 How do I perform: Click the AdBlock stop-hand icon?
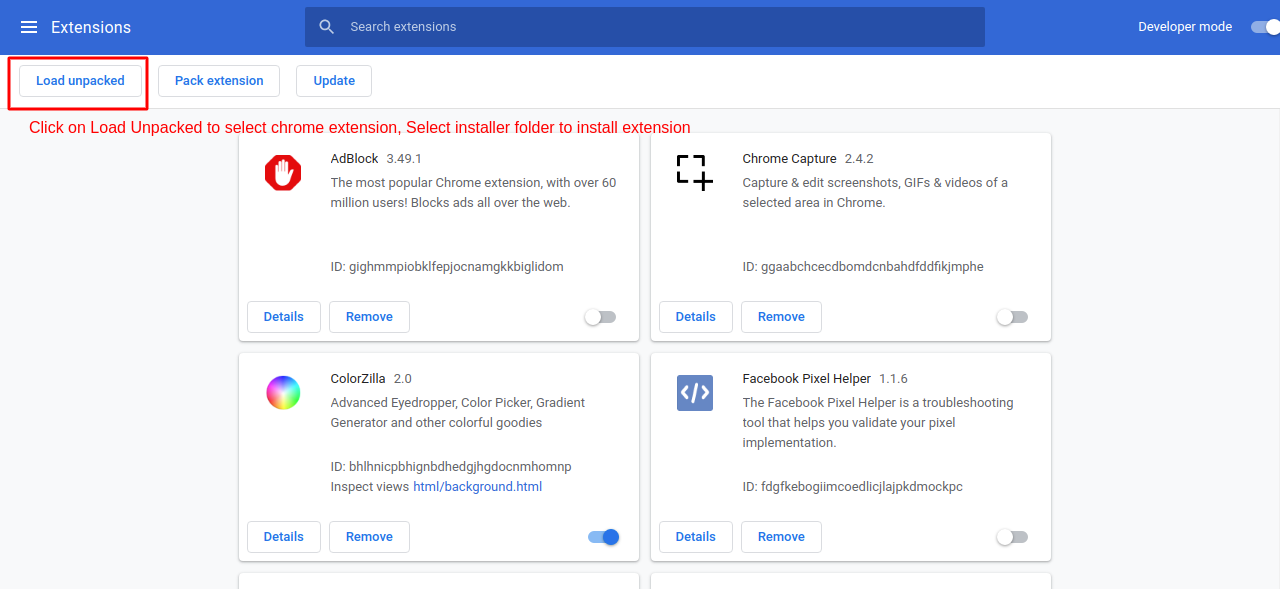(x=283, y=173)
